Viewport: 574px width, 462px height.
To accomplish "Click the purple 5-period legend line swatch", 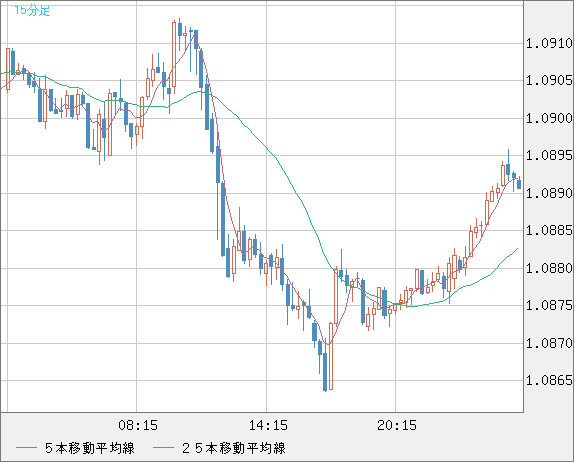I will coord(26,448).
